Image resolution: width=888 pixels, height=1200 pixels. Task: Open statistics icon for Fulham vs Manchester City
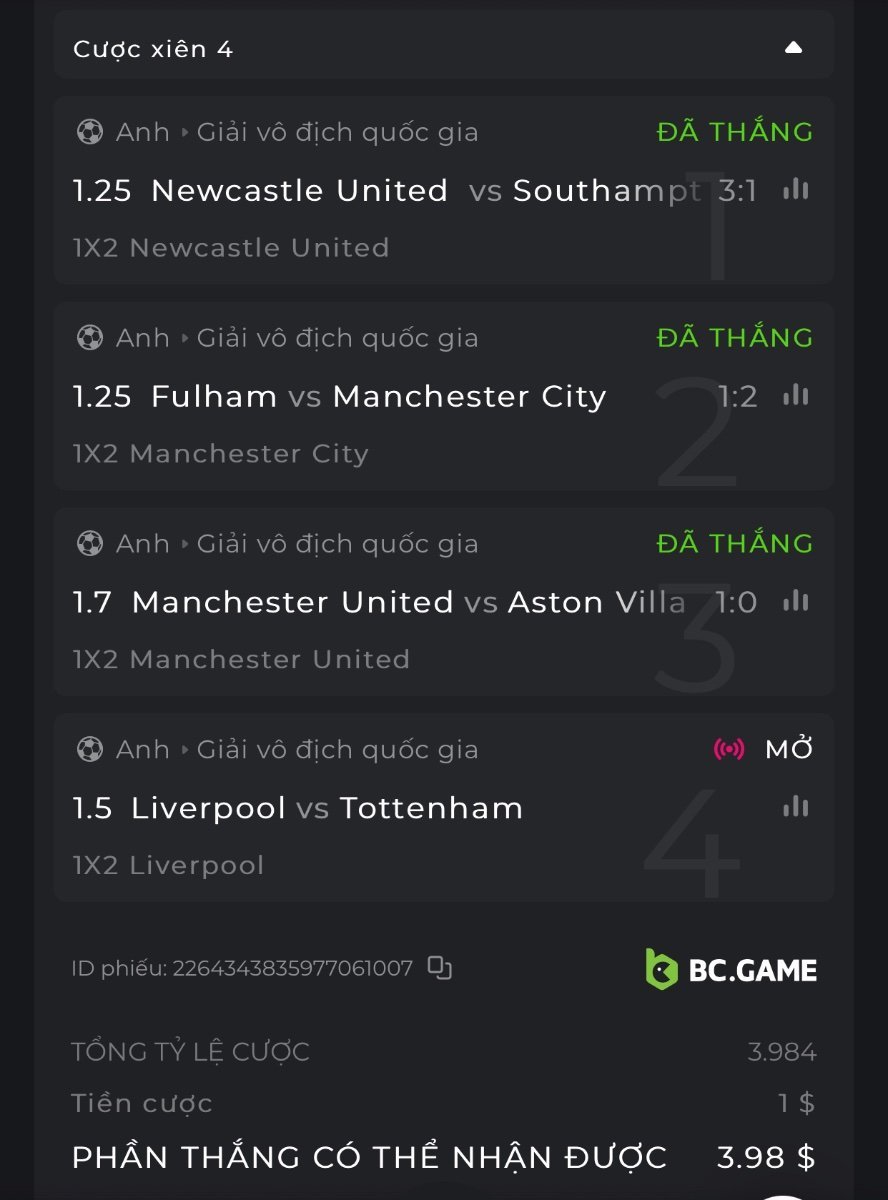click(796, 396)
